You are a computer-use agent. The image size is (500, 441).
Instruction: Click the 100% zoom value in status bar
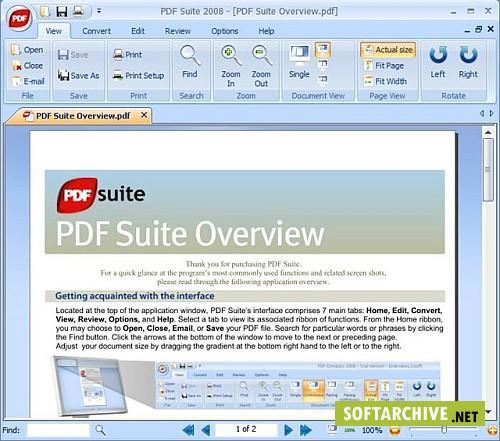pyautogui.click(x=372, y=430)
